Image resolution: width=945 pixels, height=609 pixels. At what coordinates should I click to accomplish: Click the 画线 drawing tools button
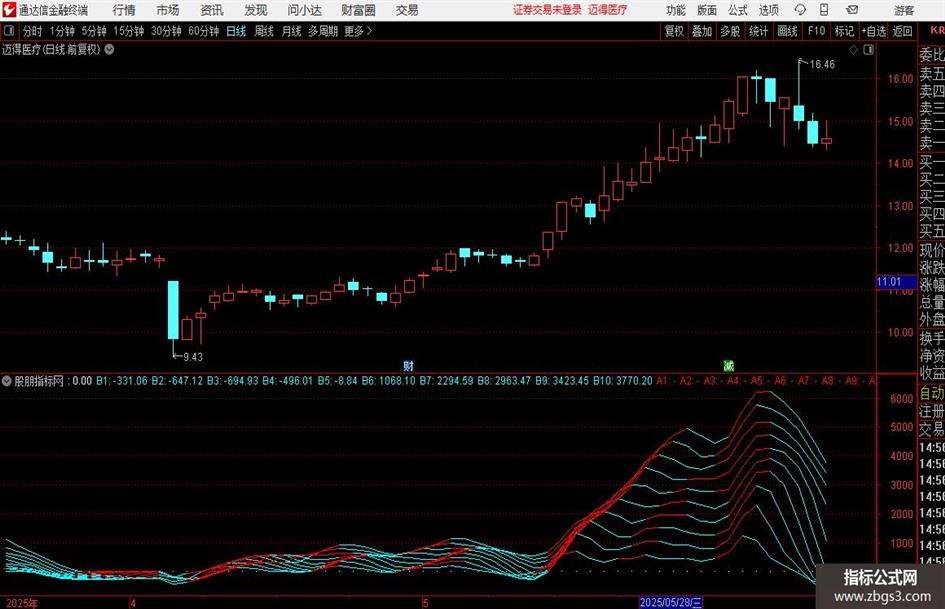787,31
